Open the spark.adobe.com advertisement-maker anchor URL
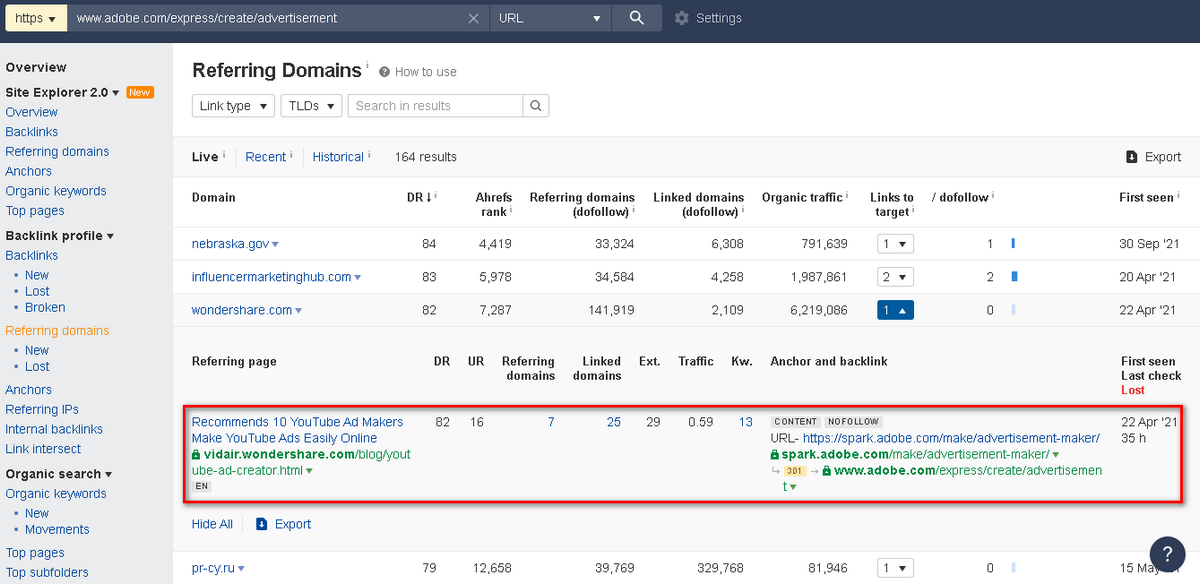1200x584 pixels. pyautogui.click(x=951, y=438)
